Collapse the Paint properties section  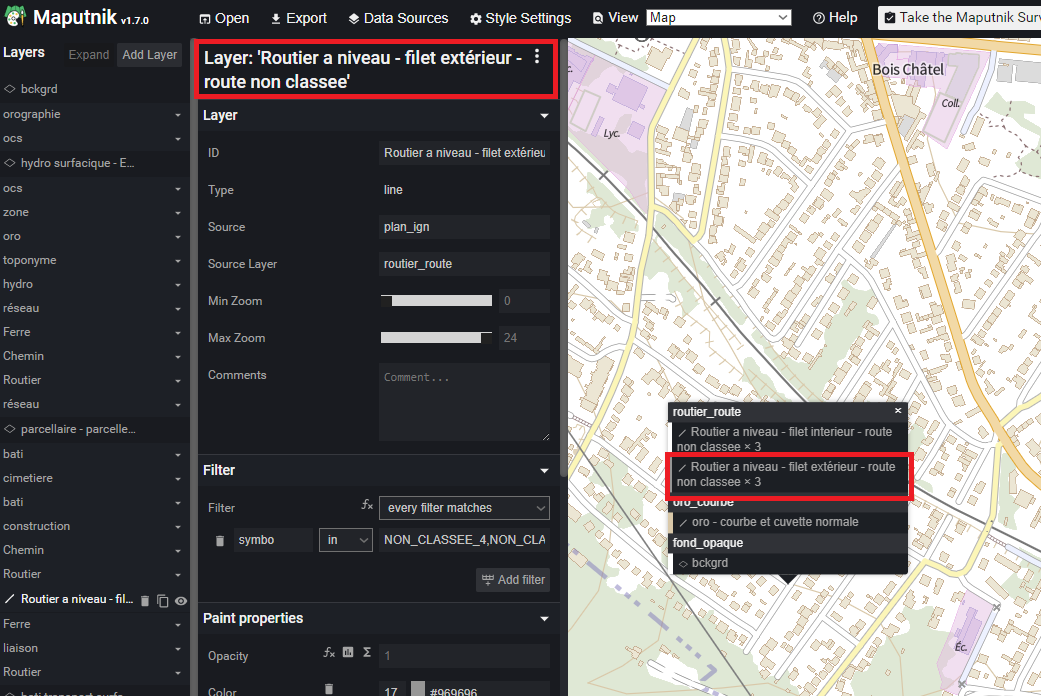[544, 619]
